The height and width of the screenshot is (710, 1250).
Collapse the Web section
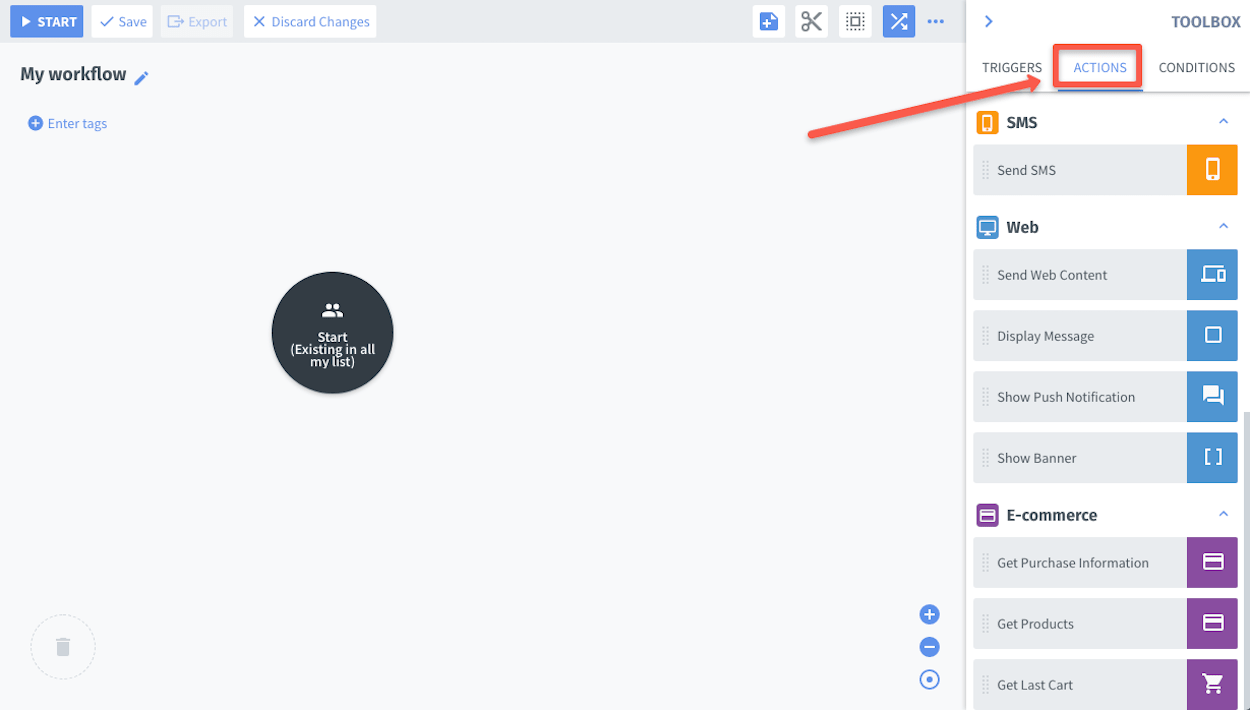1223,227
